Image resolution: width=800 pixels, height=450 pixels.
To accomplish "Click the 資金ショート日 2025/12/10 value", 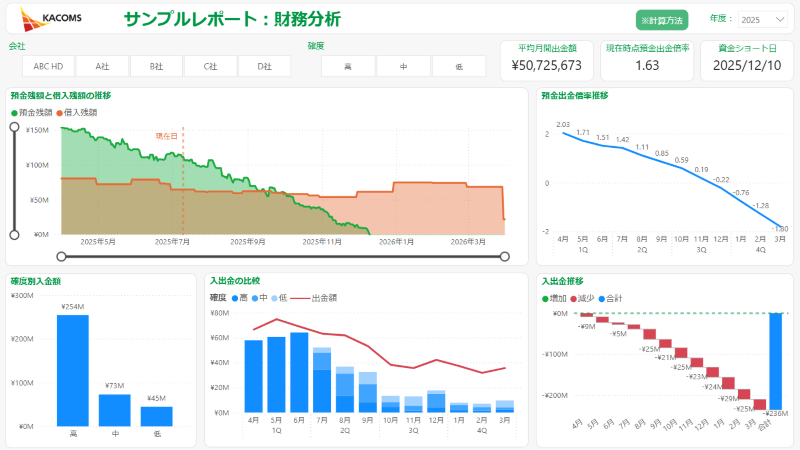I will pyautogui.click(x=747, y=65).
